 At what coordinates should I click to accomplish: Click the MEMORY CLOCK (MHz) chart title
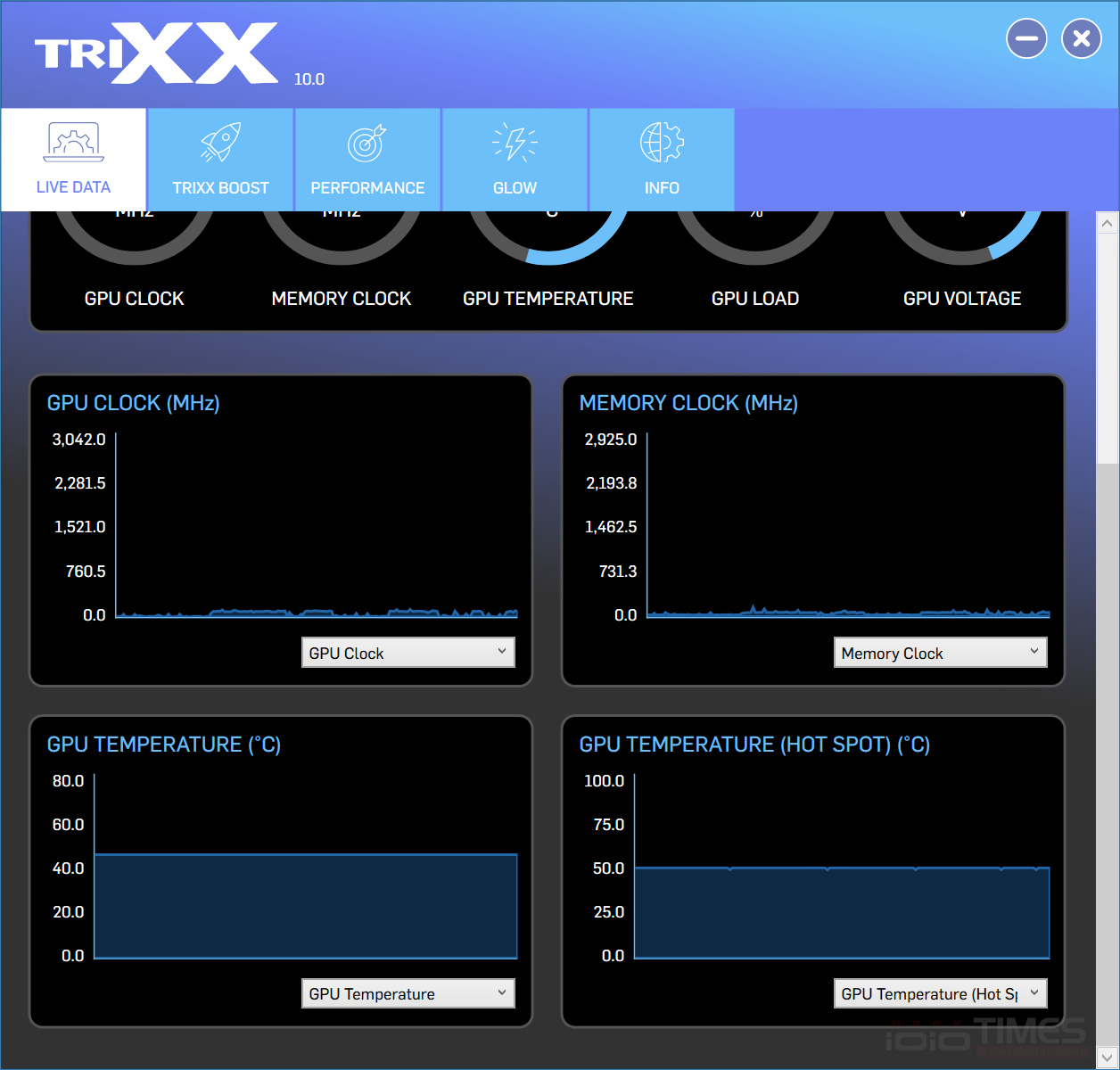(x=688, y=403)
